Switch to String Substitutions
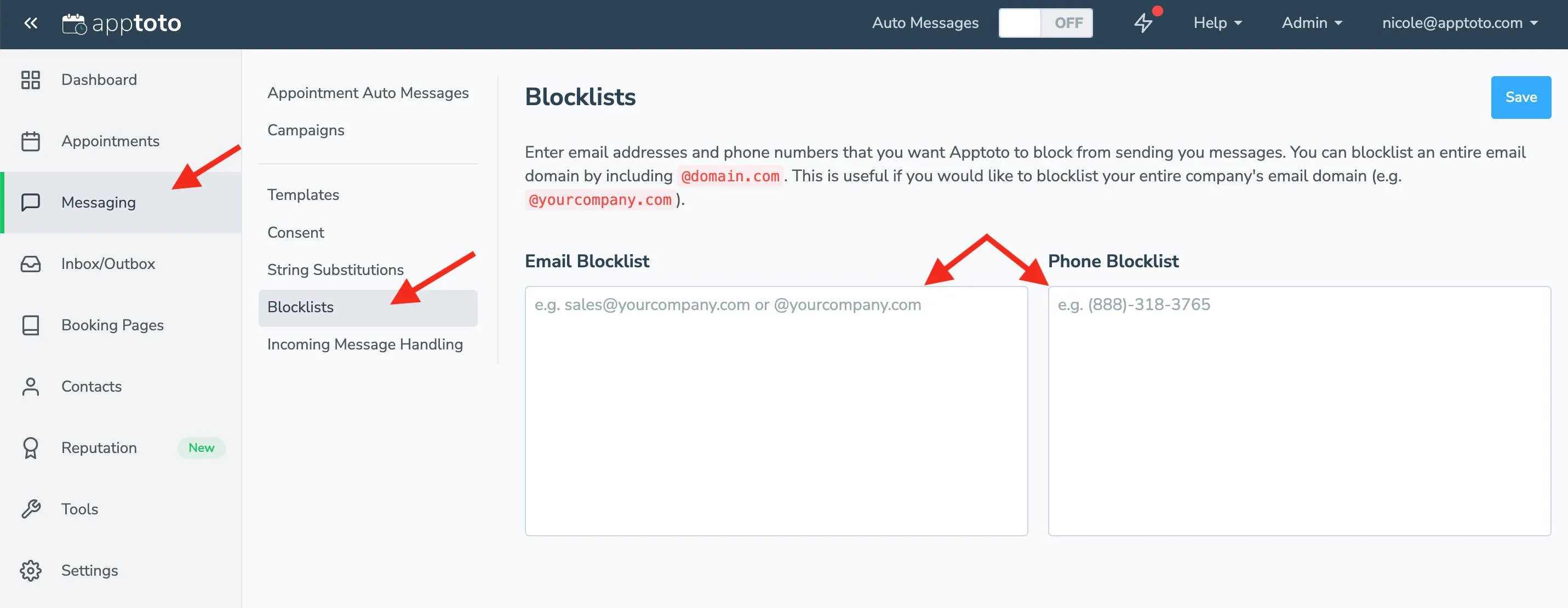This screenshot has height=608, width=1568. coord(335,269)
